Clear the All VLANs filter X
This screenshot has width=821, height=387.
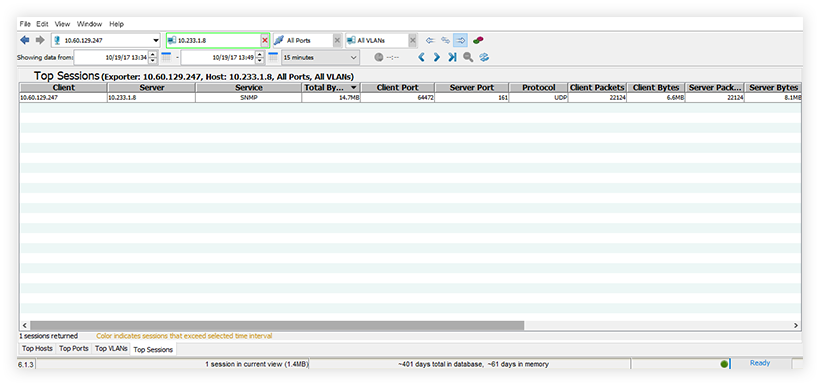click(x=413, y=40)
